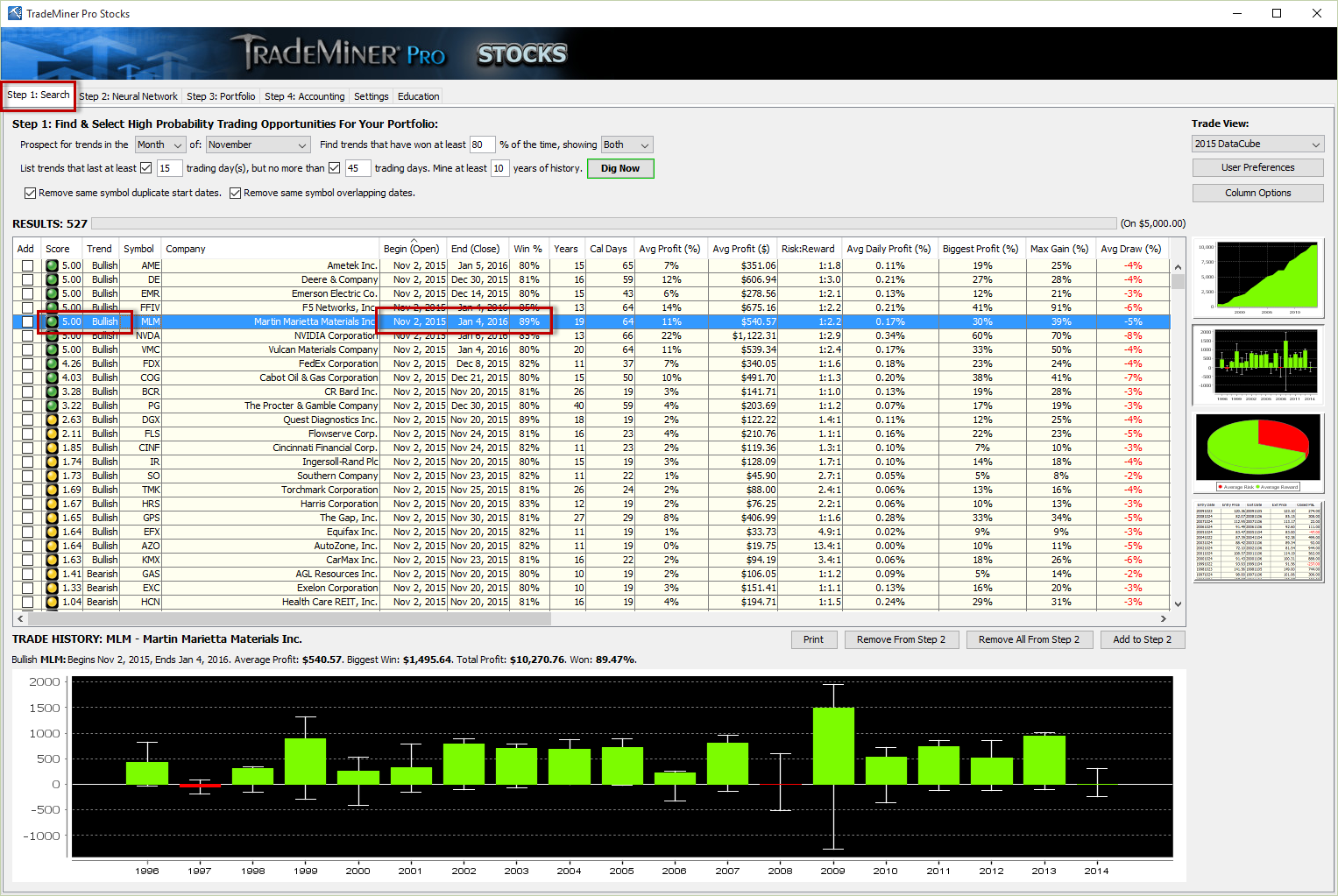The image size is (1338, 896).
Task: Check the Add box for Exelon Corporation
Action: [x=27, y=588]
